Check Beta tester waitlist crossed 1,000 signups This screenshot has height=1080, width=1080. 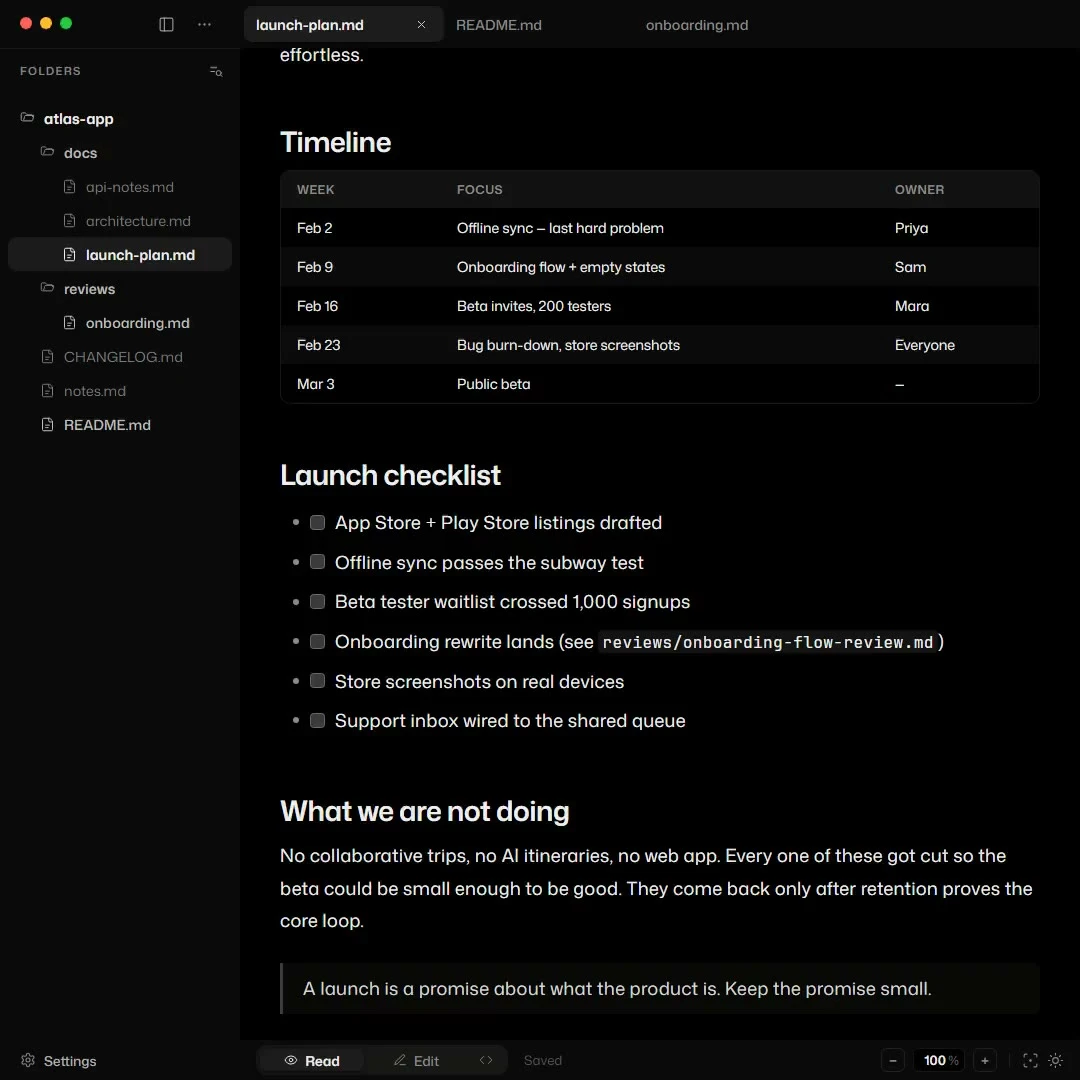(318, 602)
